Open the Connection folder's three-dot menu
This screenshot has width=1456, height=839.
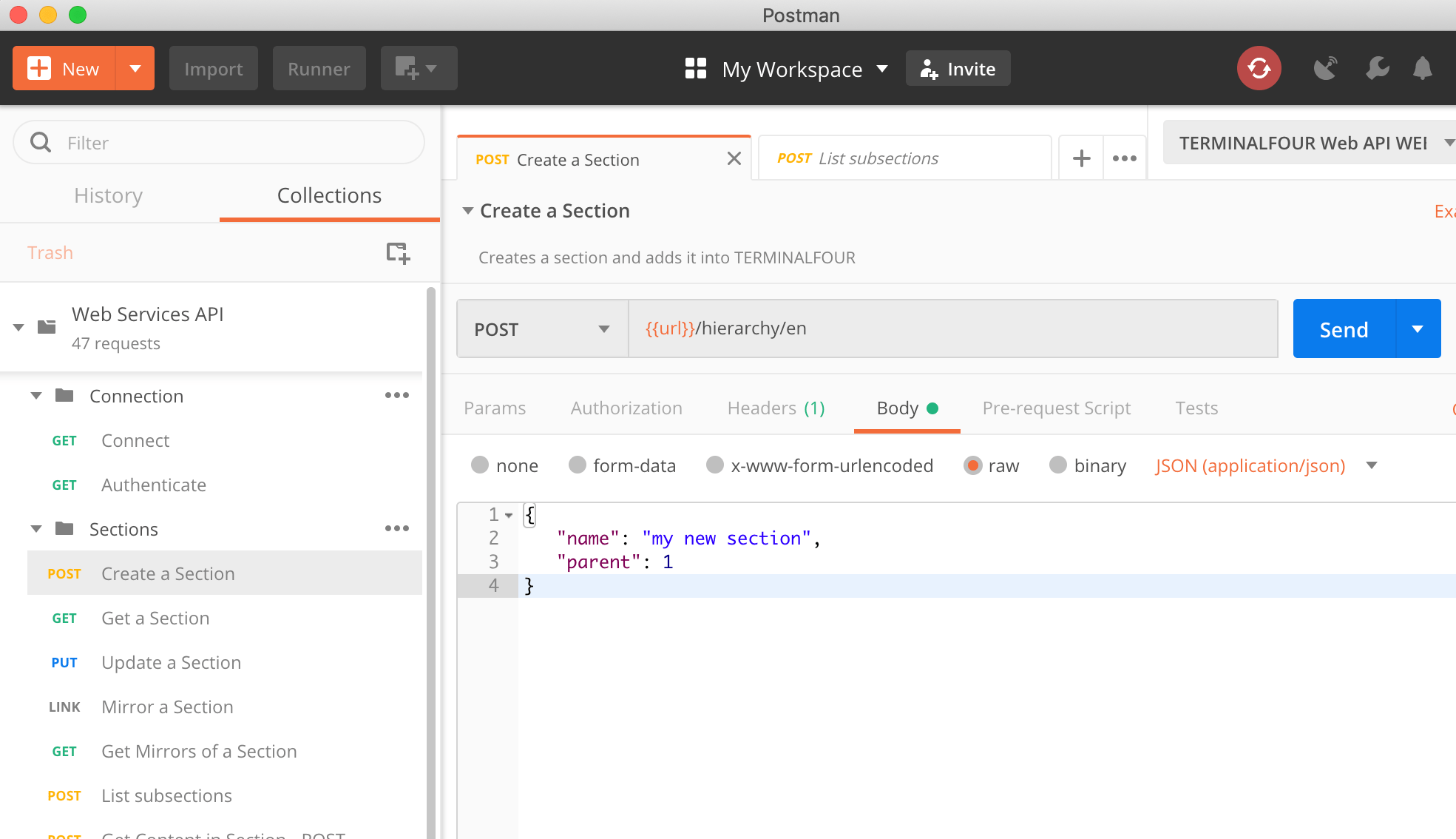pyautogui.click(x=396, y=396)
